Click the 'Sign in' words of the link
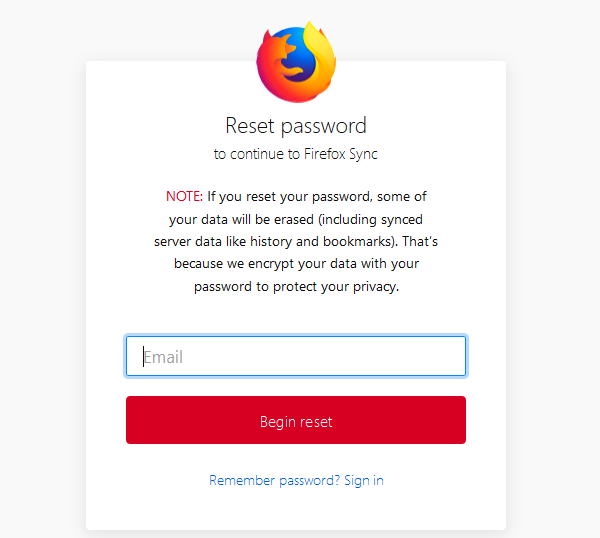 click(x=364, y=480)
